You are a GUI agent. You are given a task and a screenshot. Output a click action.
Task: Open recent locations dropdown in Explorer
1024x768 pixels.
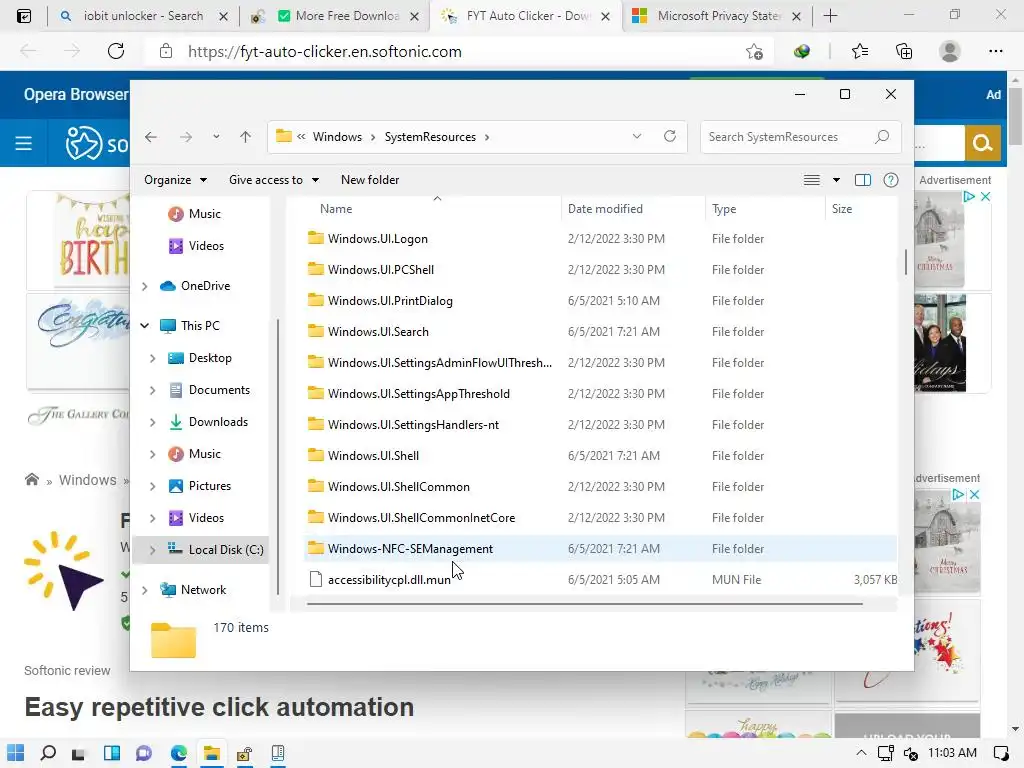click(x=216, y=137)
